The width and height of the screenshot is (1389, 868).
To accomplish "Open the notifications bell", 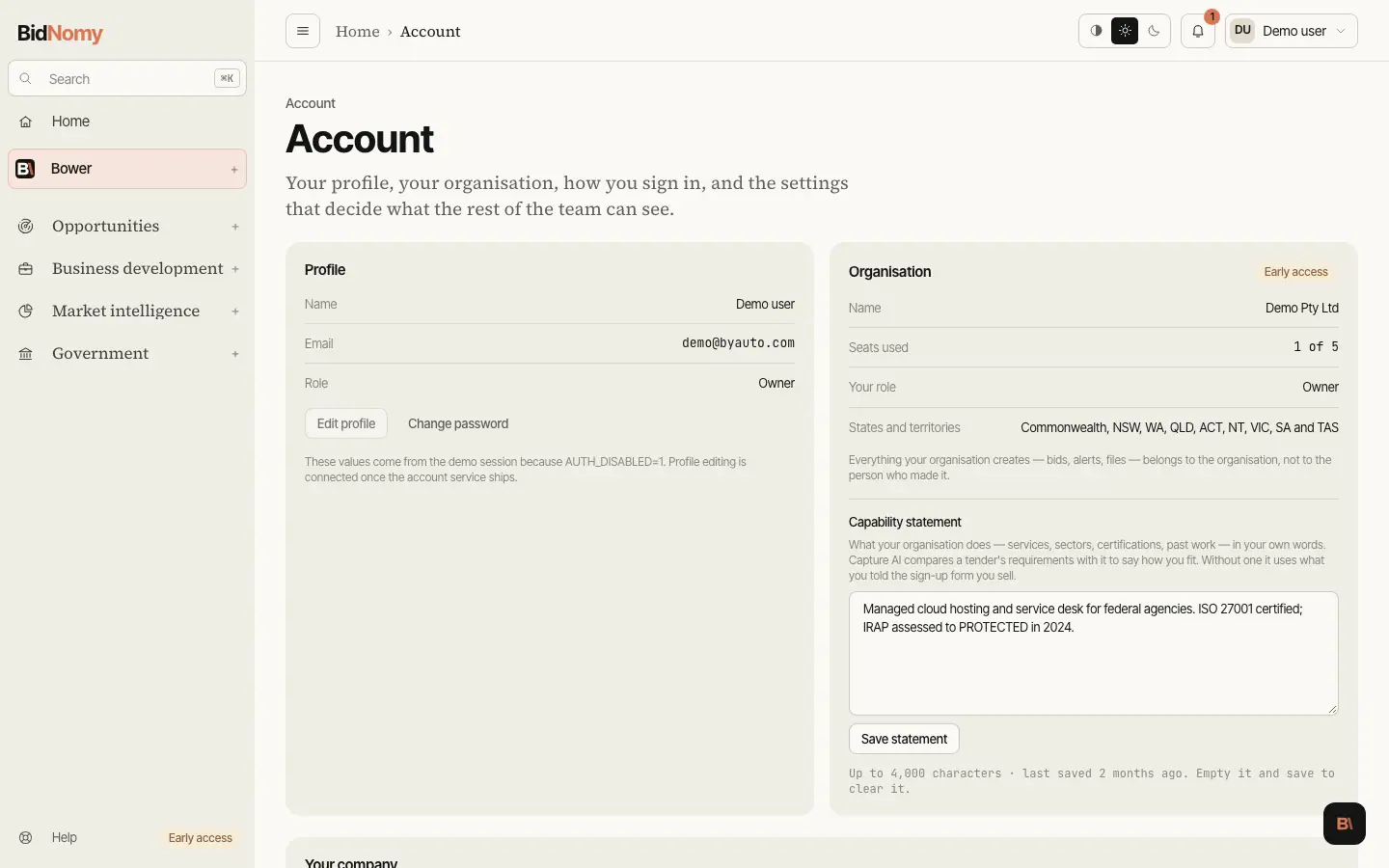I will [x=1198, y=31].
